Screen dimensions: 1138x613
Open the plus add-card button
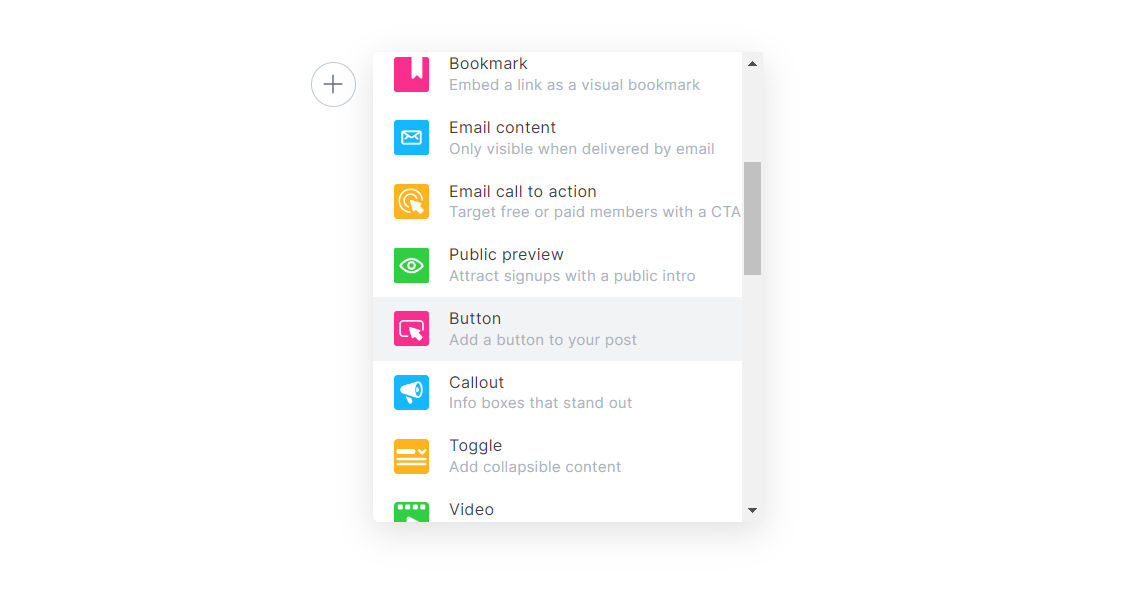[x=333, y=84]
